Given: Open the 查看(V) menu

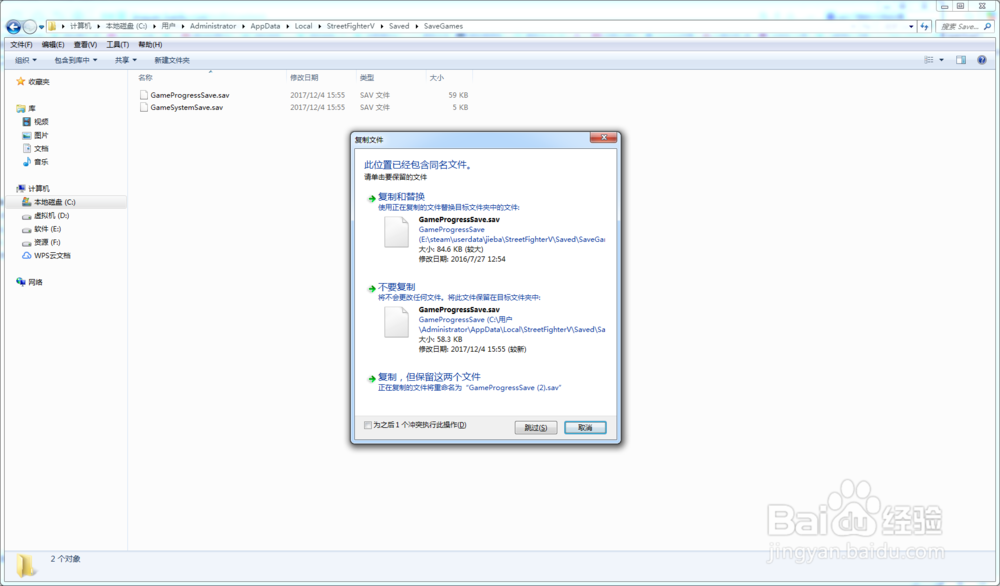Looking at the screenshot, I should tap(85, 45).
